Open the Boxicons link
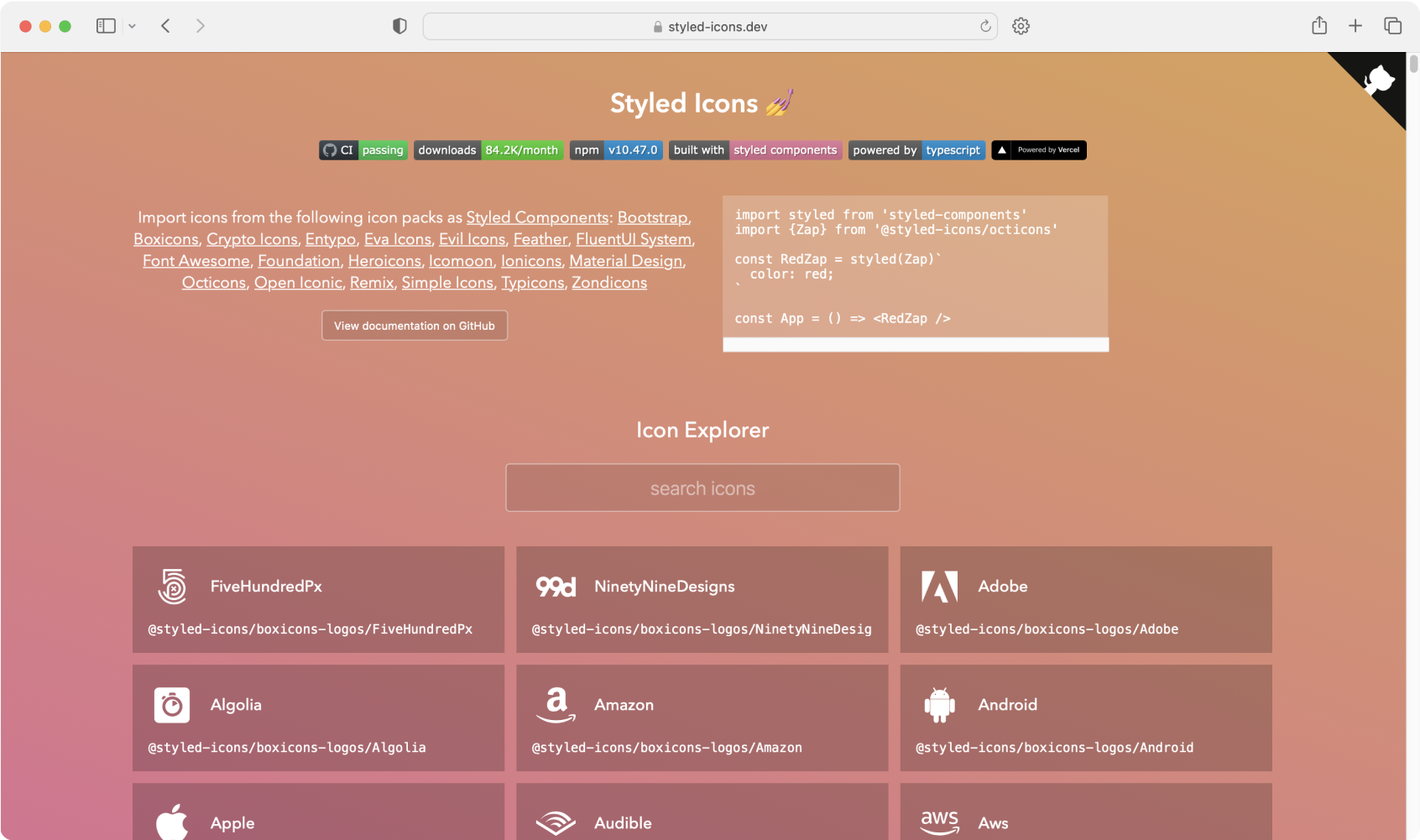 166,239
